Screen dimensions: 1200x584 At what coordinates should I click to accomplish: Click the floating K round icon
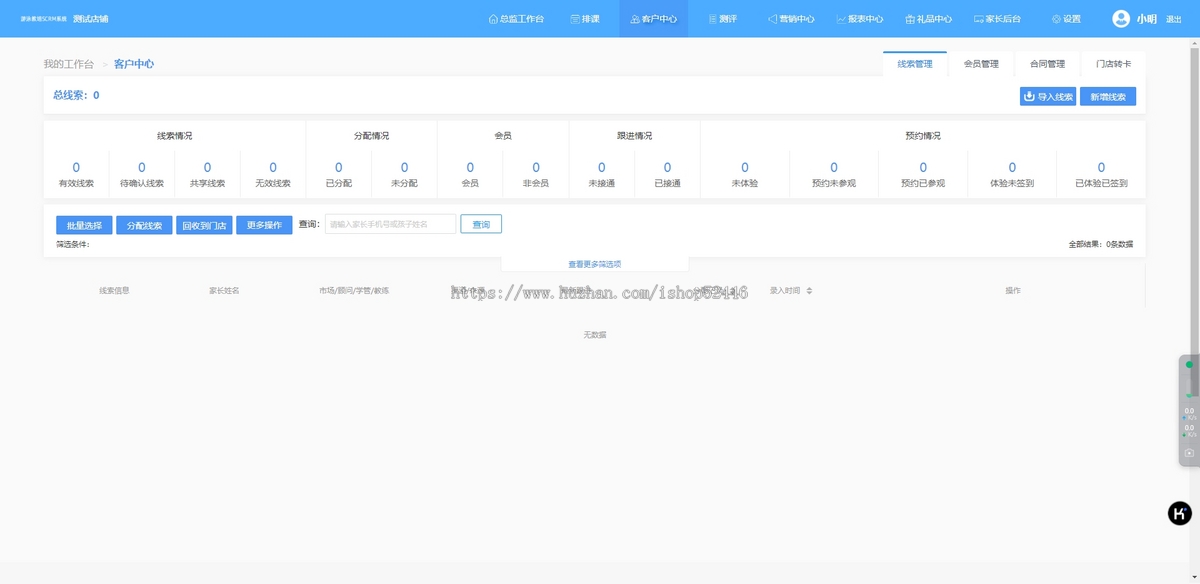1180,513
